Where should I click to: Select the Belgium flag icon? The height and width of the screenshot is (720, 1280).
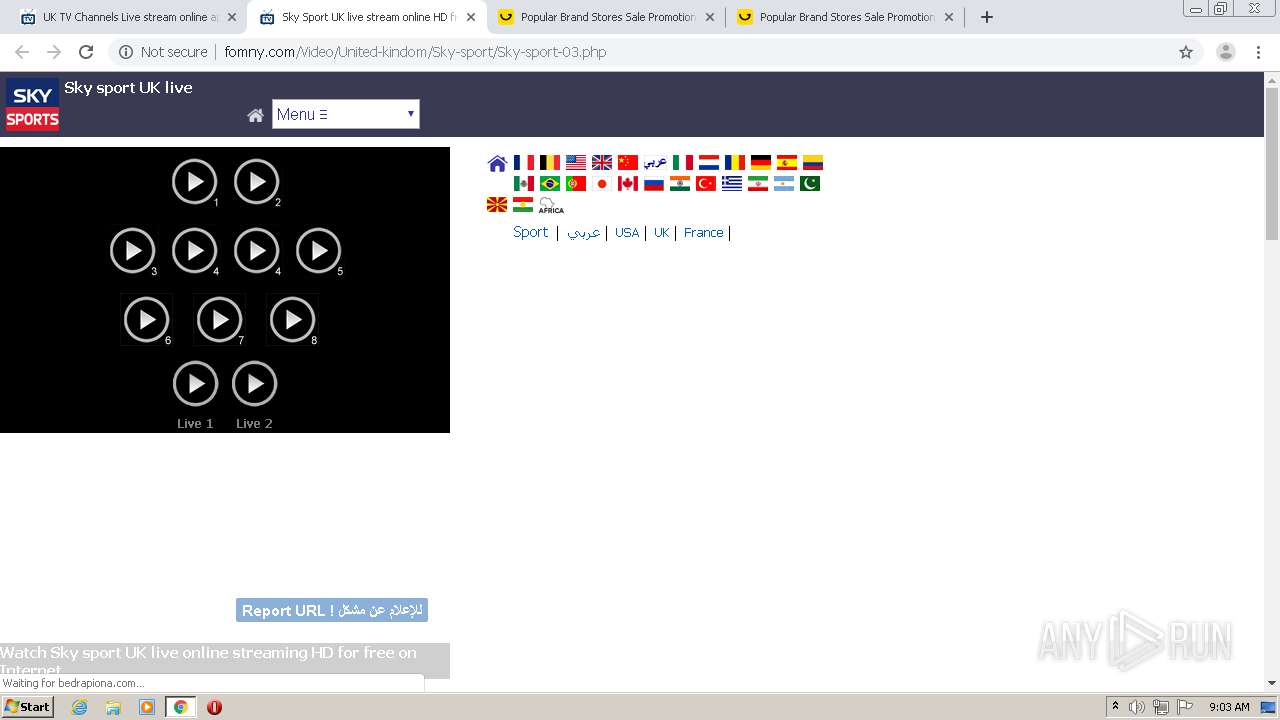550,162
